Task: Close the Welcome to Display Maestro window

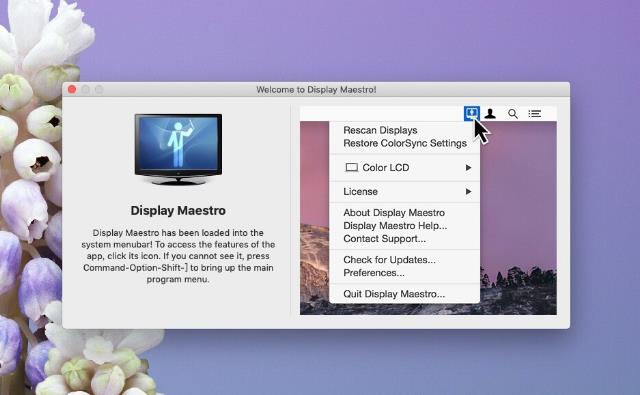Action: click(x=72, y=89)
